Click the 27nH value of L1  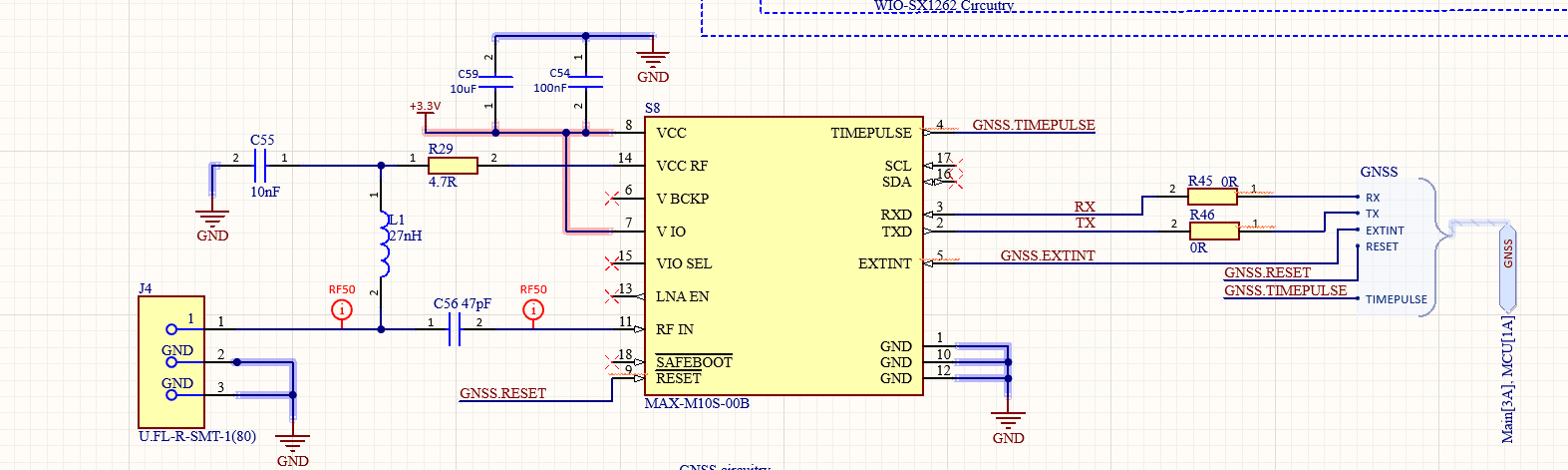click(x=406, y=236)
